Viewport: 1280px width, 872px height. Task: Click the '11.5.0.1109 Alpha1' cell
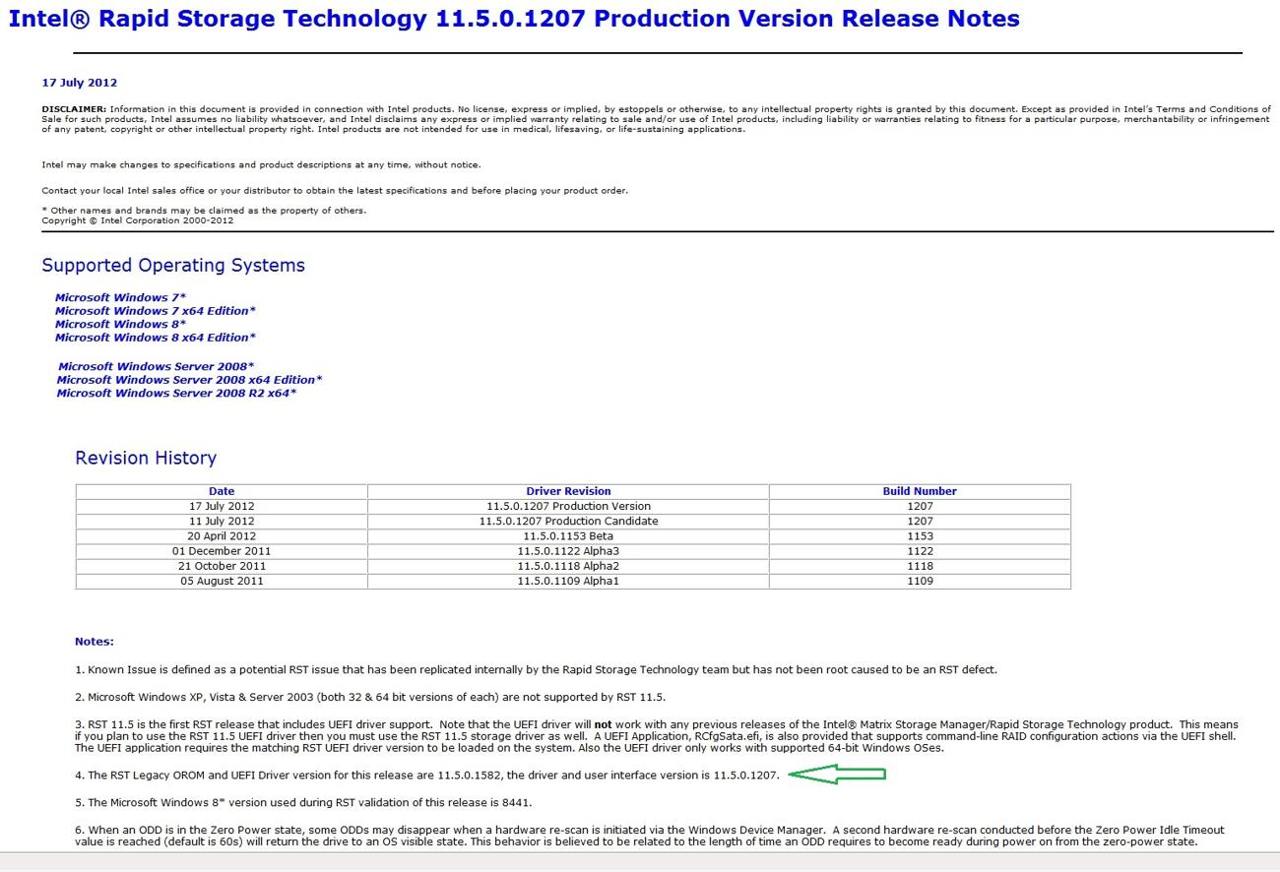[x=568, y=581]
